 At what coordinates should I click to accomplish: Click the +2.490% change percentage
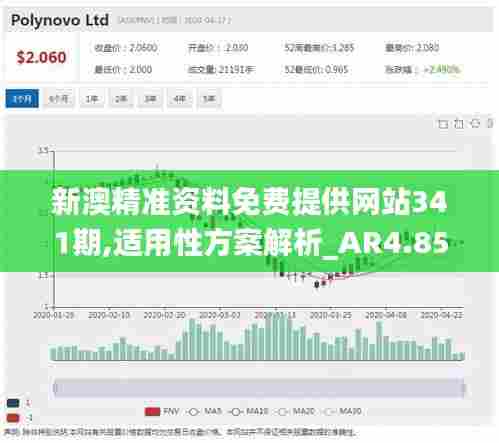[442, 70]
